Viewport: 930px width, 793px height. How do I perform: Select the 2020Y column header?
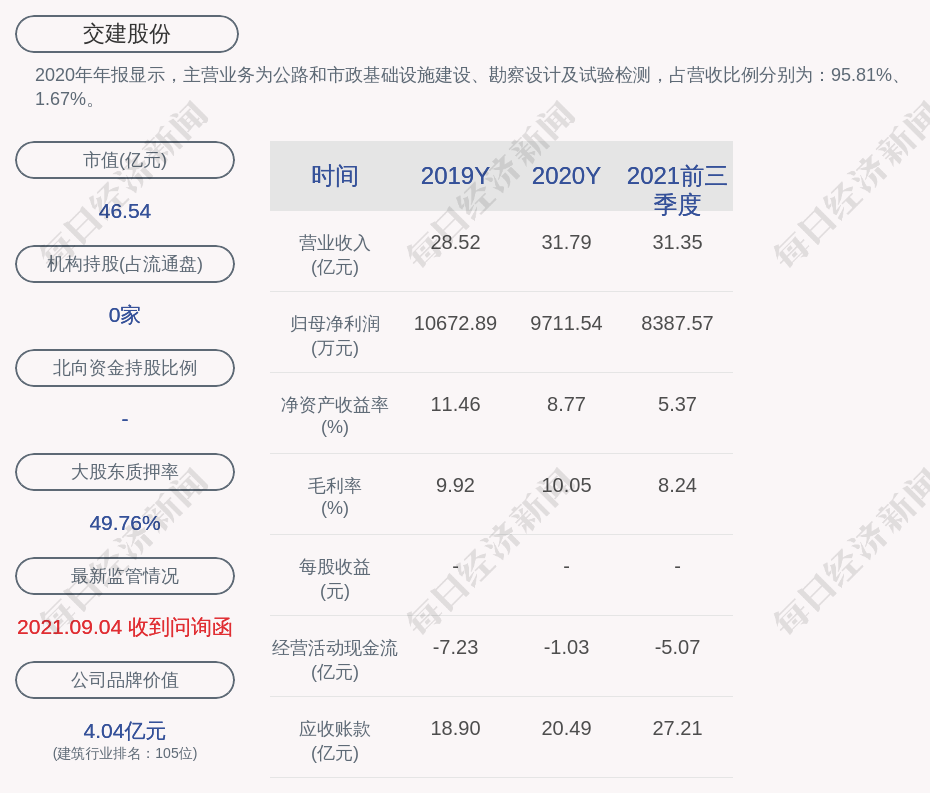pyautogui.click(x=566, y=176)
